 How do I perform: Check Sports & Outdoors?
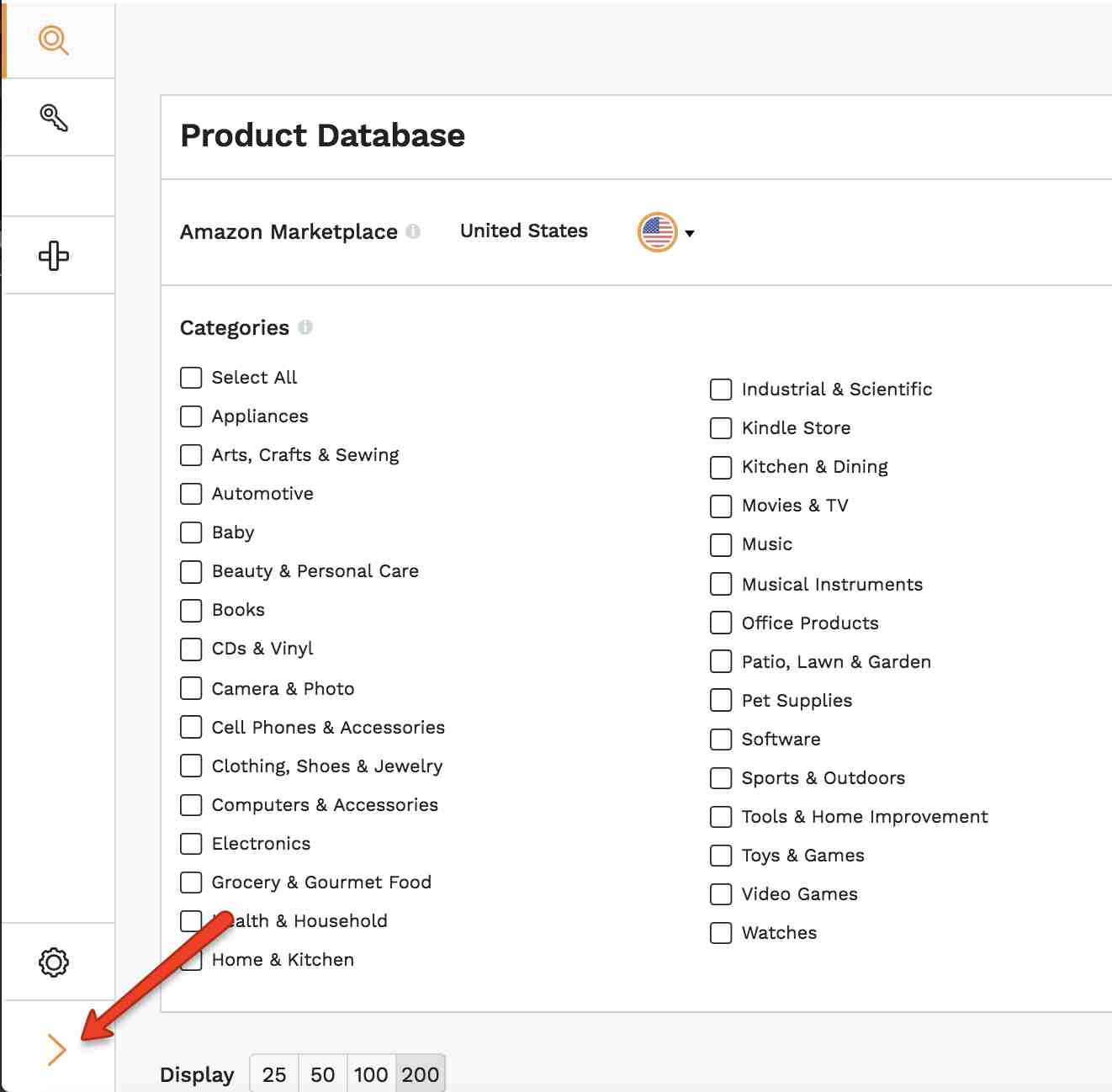[x=721, y=778]
